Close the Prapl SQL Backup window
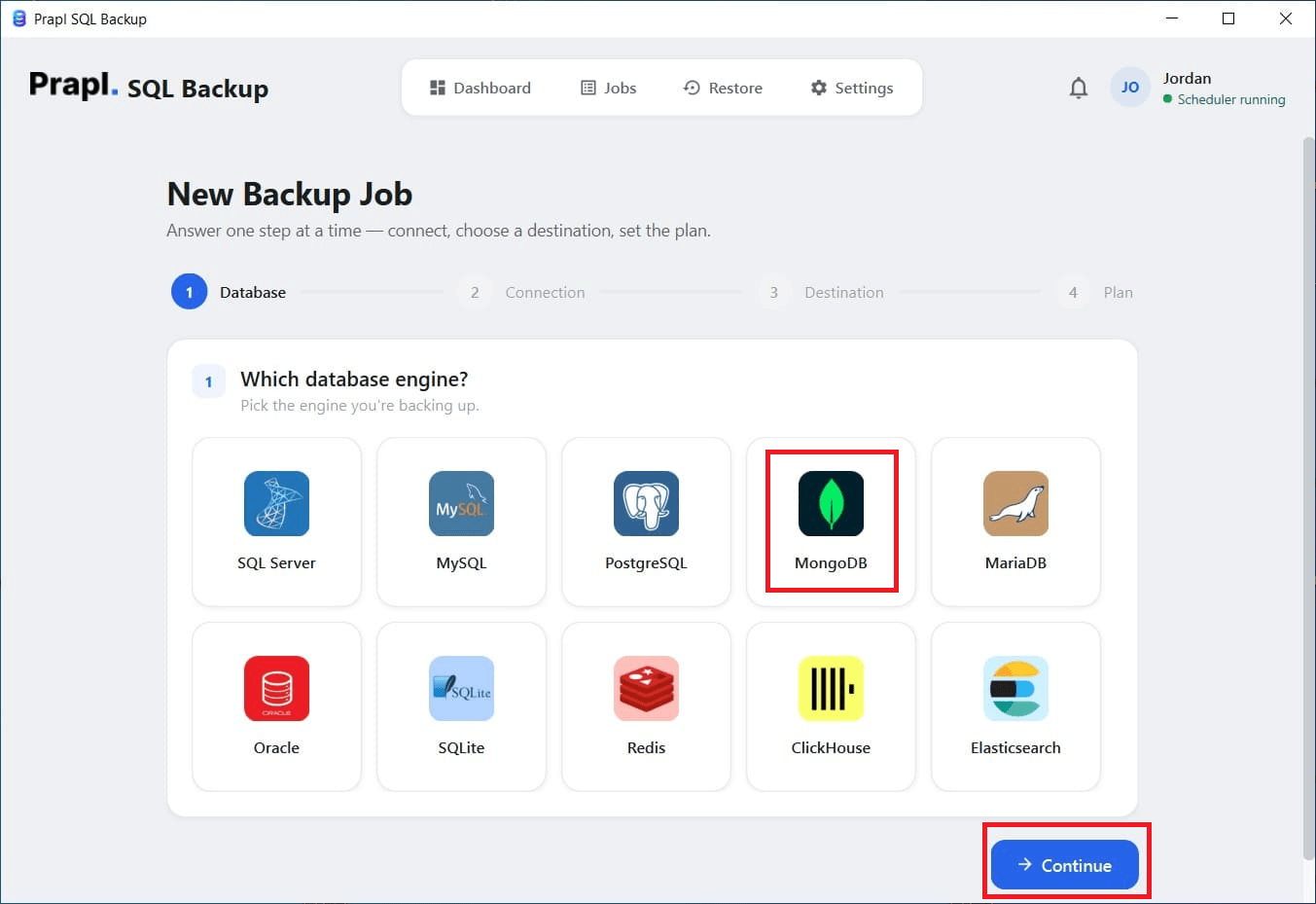 (1285, 18)
